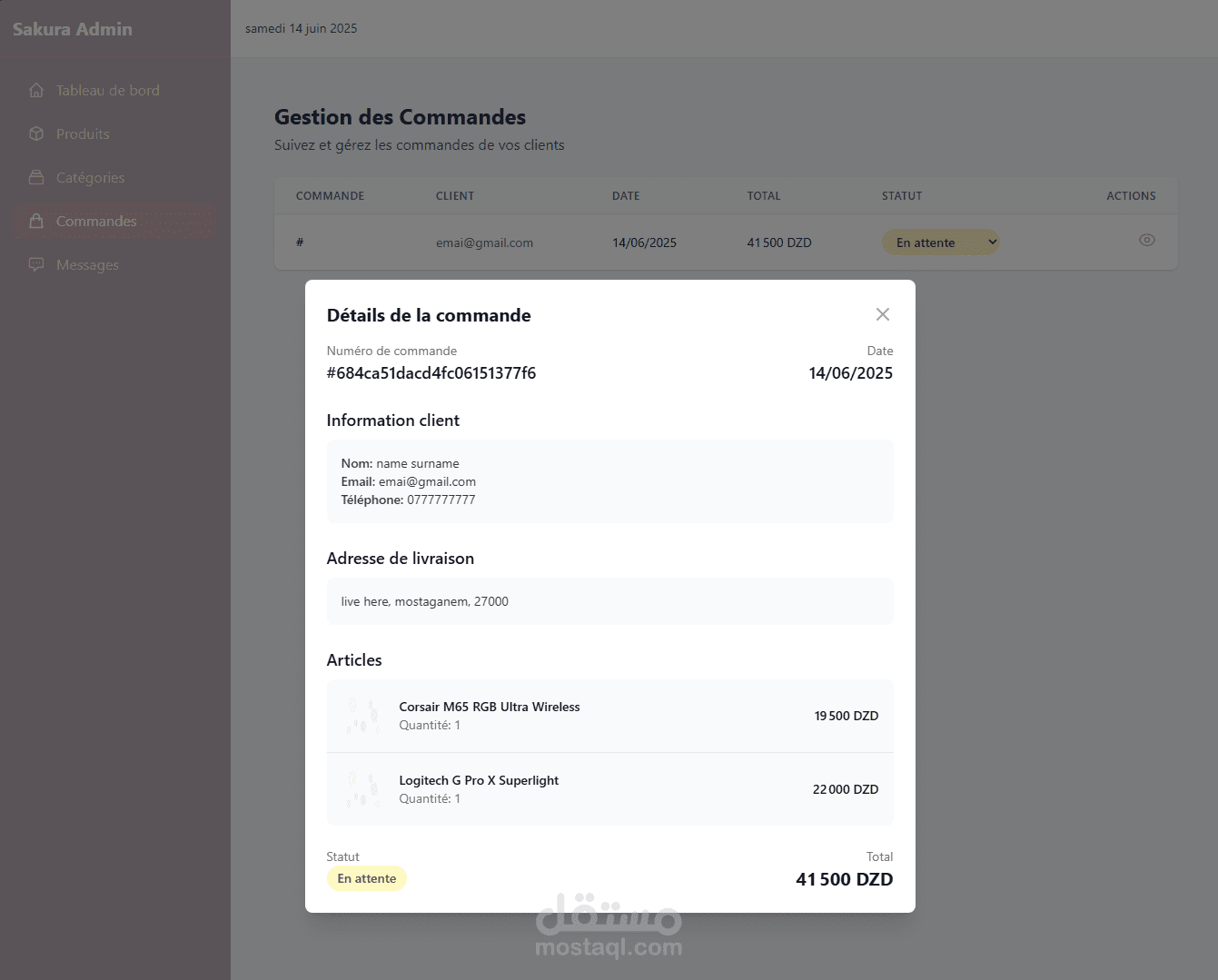Click the STATUT column header

click(901, 196)
